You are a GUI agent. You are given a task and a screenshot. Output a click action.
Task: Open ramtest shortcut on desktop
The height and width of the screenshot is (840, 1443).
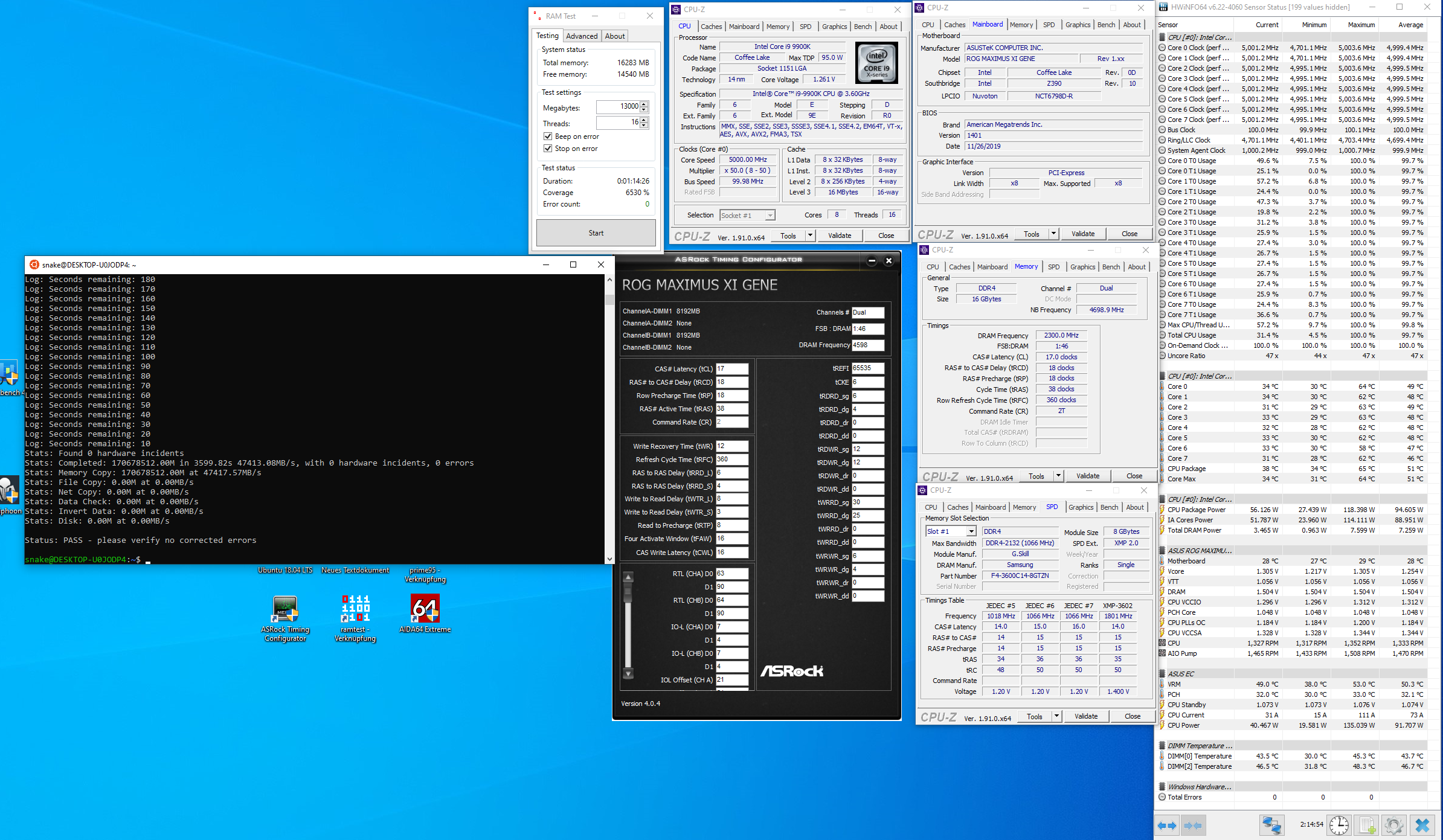pos(355,609)
